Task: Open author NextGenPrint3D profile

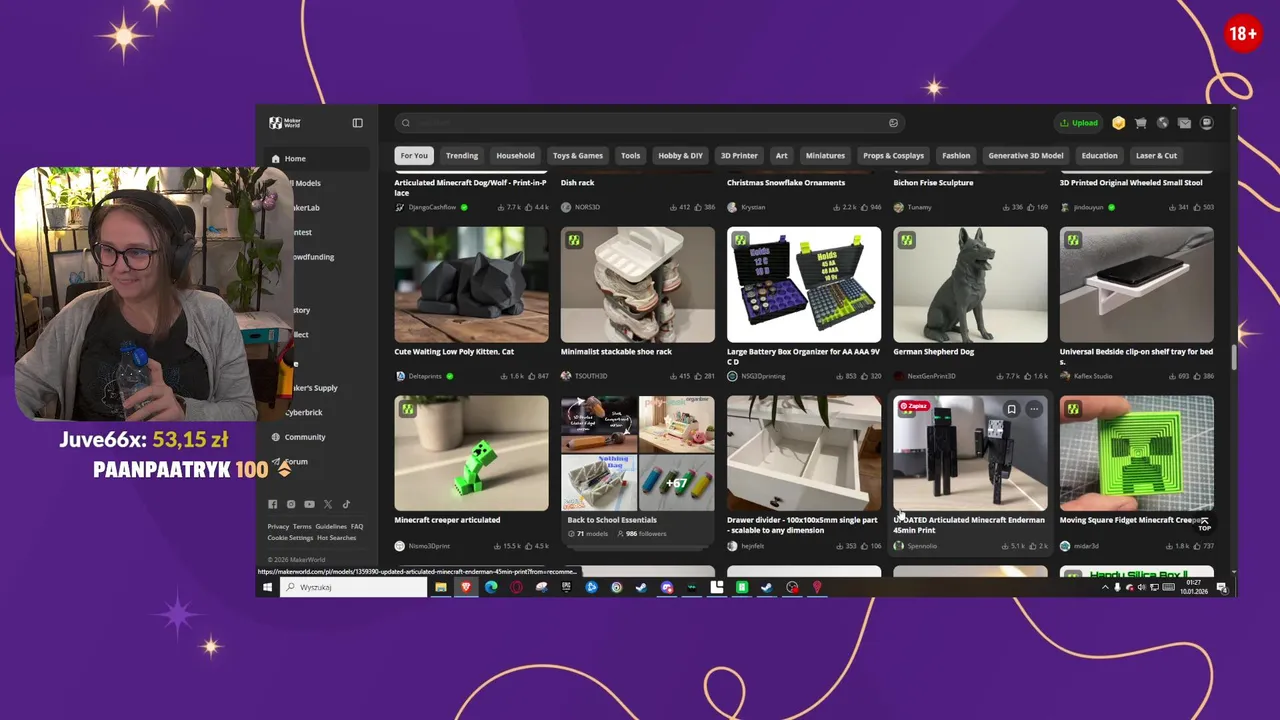Action: tap(924, 376)
